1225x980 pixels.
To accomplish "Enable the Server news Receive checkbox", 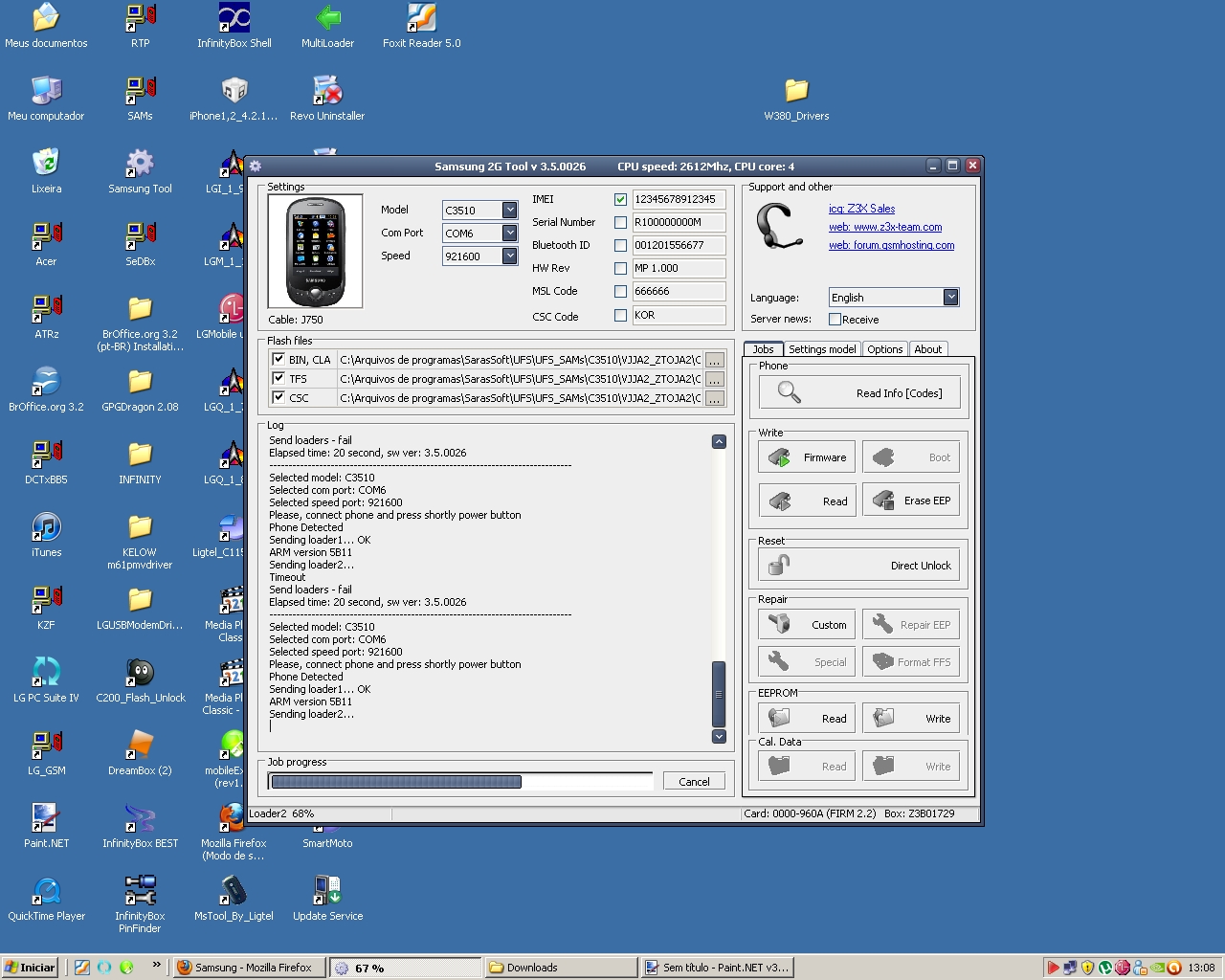I will point(835,319).
